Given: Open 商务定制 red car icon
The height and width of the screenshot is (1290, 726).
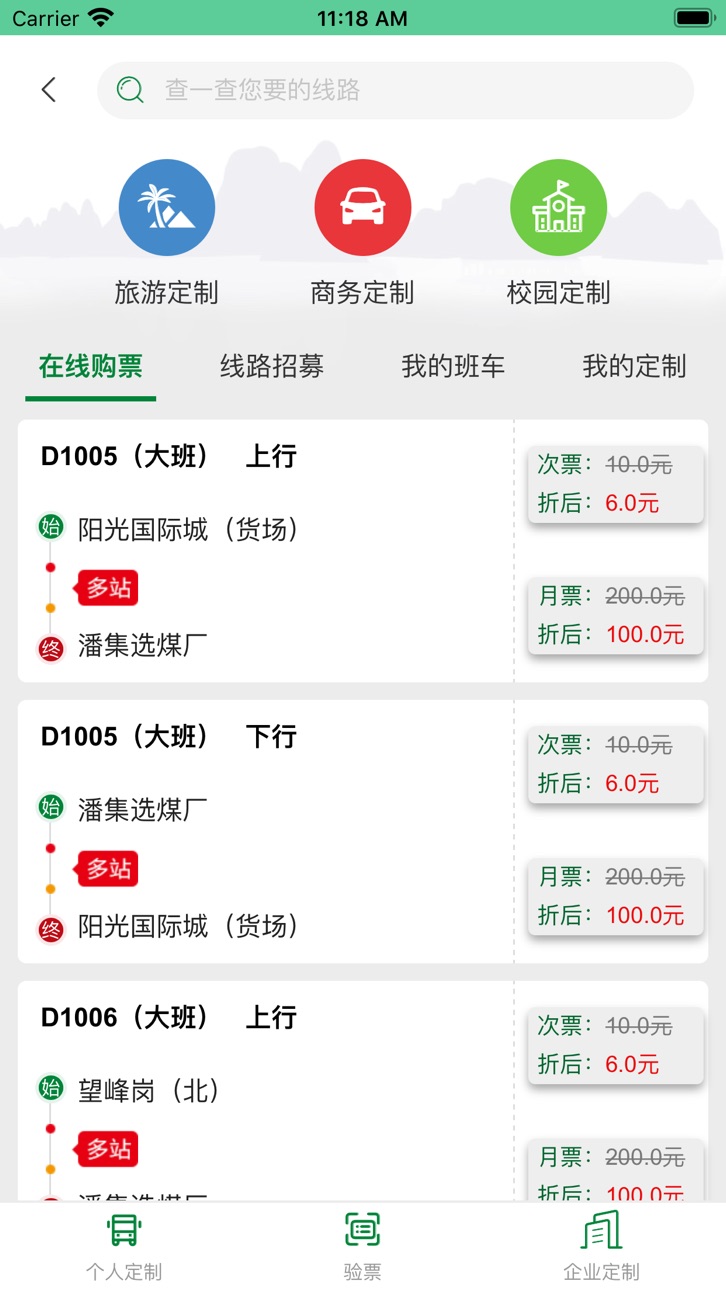Looking at the screenshot, I should [x=363, y=208].
